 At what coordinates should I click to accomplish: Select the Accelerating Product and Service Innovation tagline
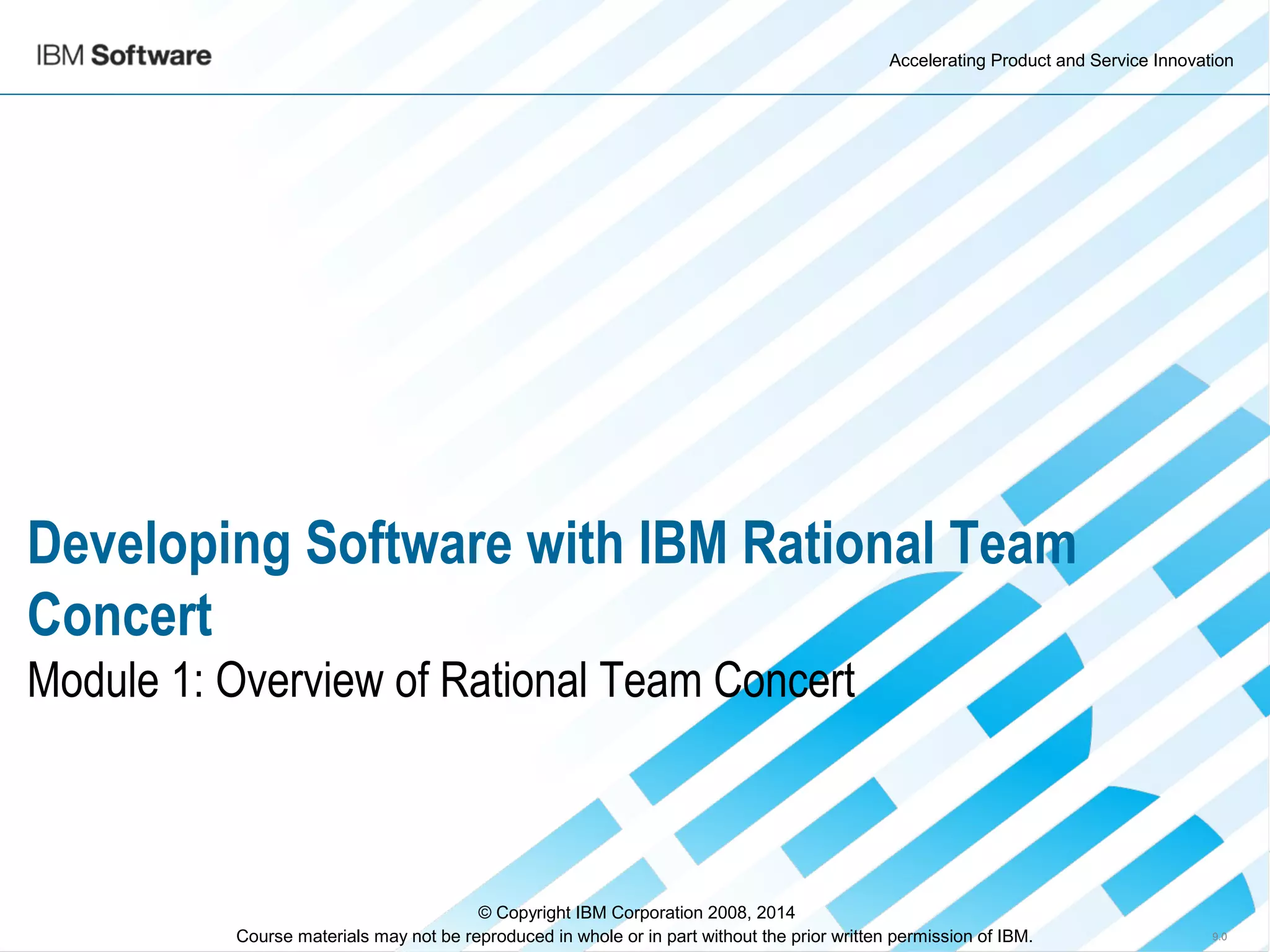tap(1060, 61)
